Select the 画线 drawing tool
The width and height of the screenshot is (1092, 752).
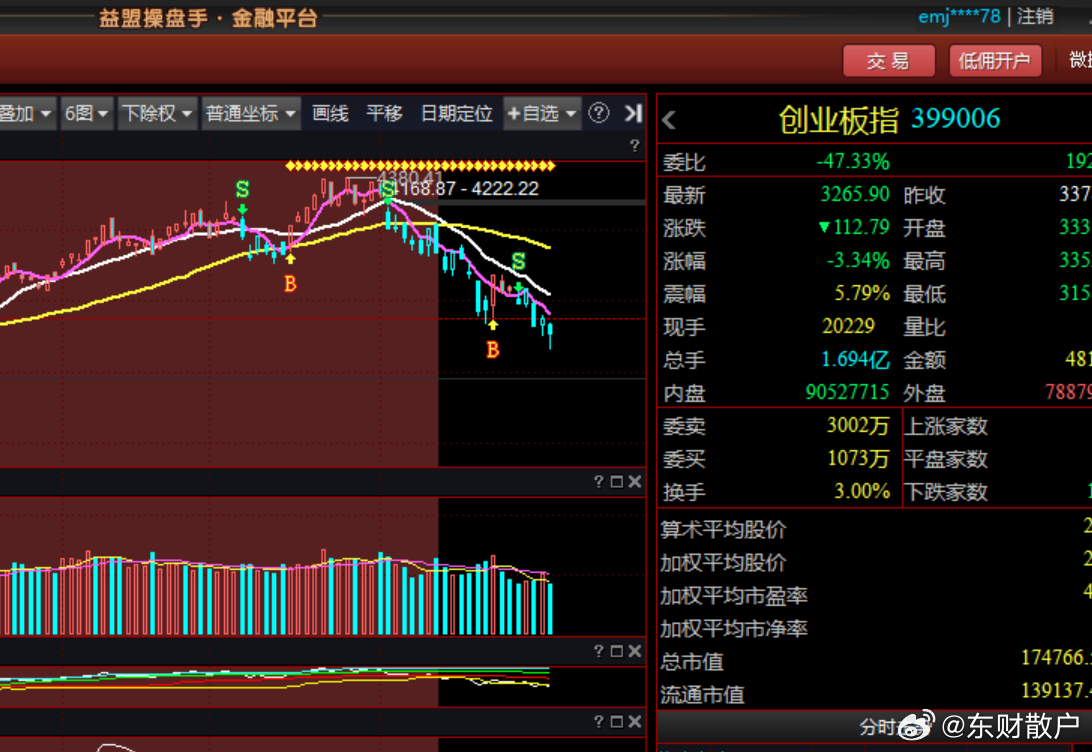pyautogui.click(x=330, y=113)
